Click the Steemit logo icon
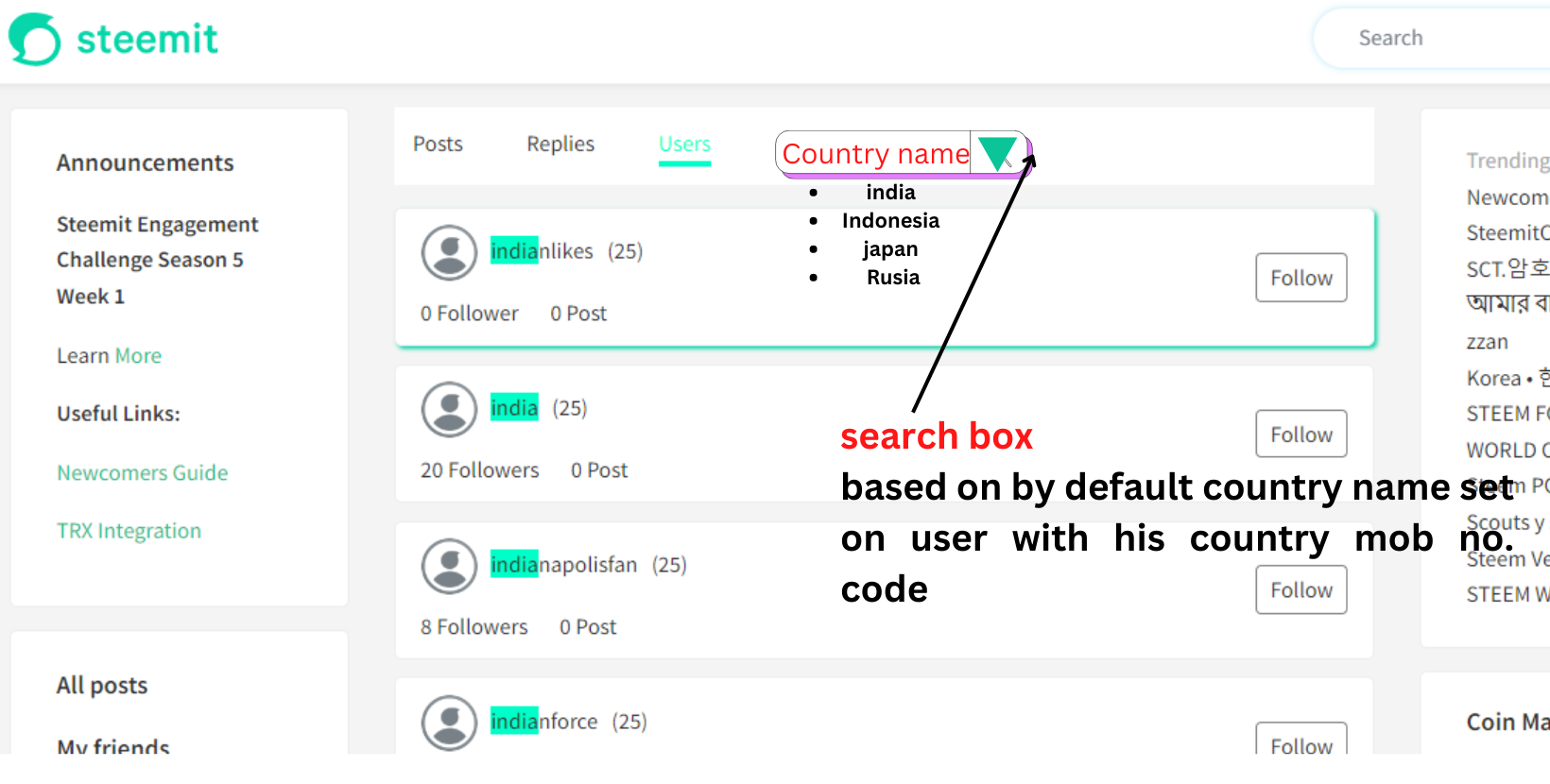This screenshot has width=1550, height=784. click(34, 40)
